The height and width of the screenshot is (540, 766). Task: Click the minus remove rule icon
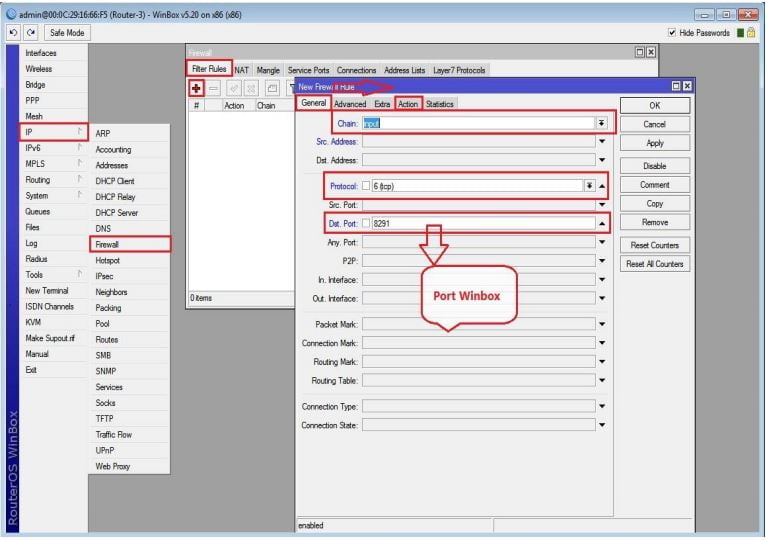(216, 89)
